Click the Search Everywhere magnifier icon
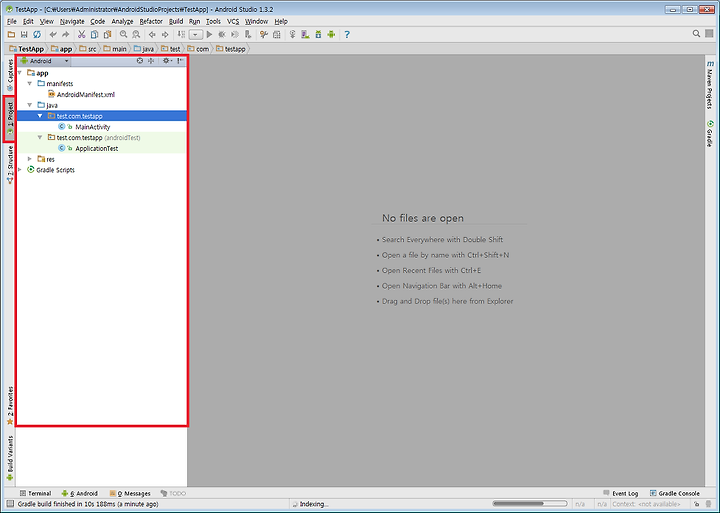Viewport: 720px width, 513px height. coord(696,34)
